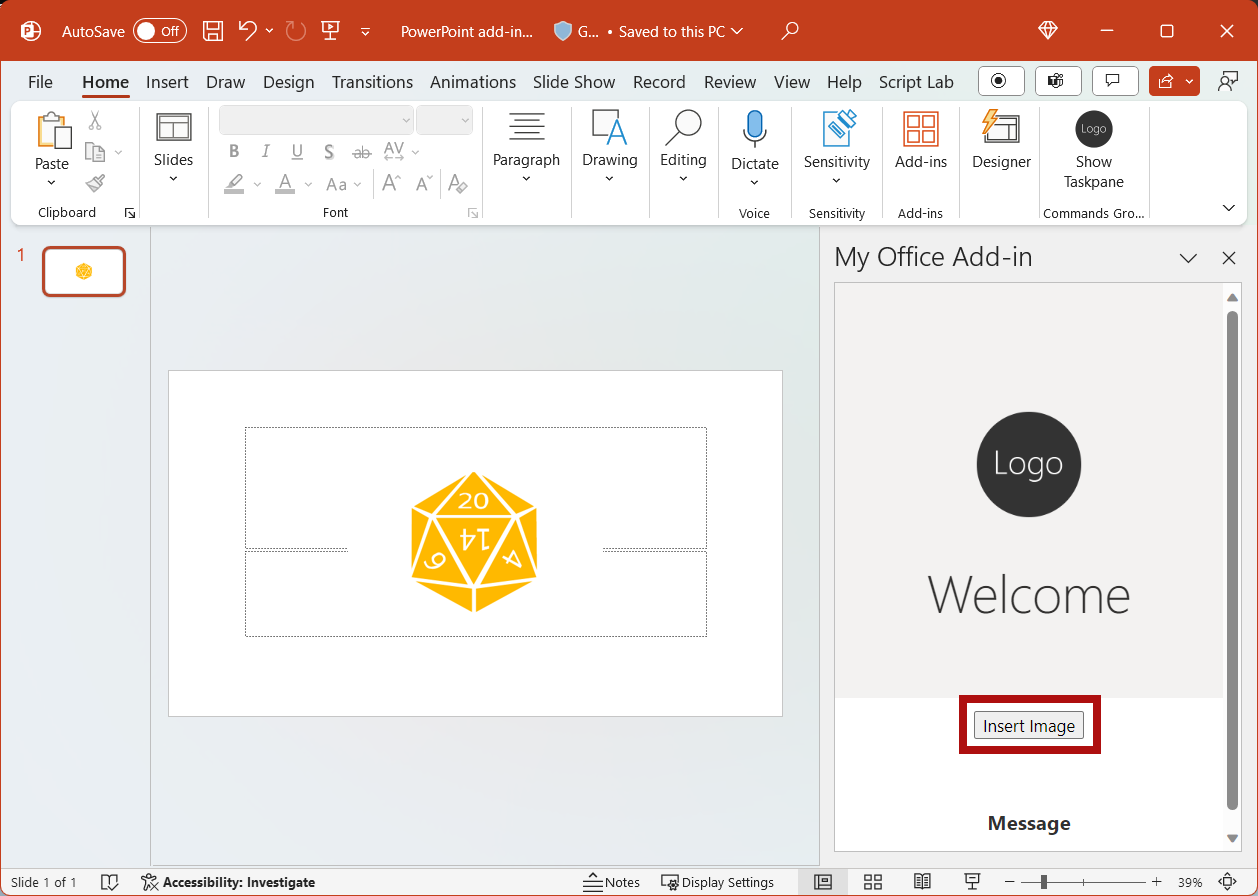Click the Change Case Aa icon
The image size is (1258, 896).
pos(337,184)
